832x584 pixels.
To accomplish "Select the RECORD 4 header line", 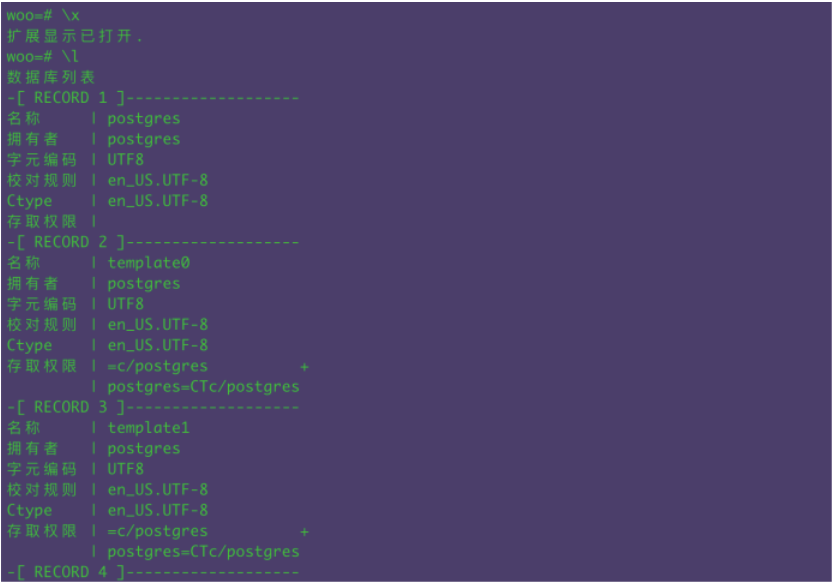I will coord(153,572).
